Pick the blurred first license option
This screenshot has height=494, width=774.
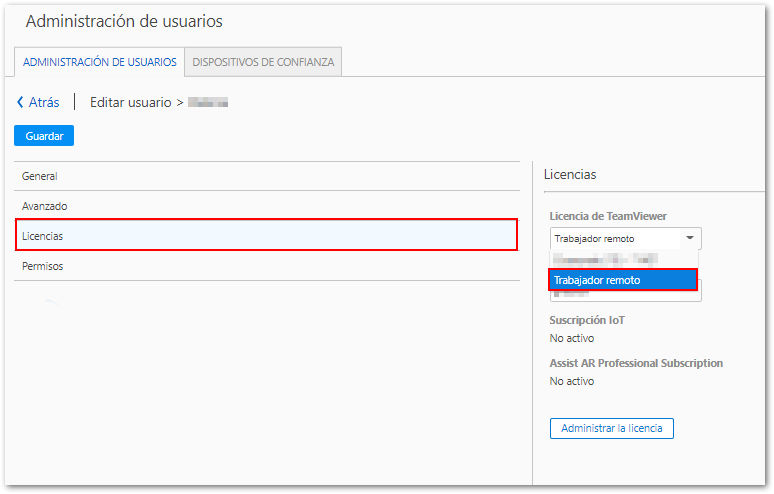(x=624, y=259)
